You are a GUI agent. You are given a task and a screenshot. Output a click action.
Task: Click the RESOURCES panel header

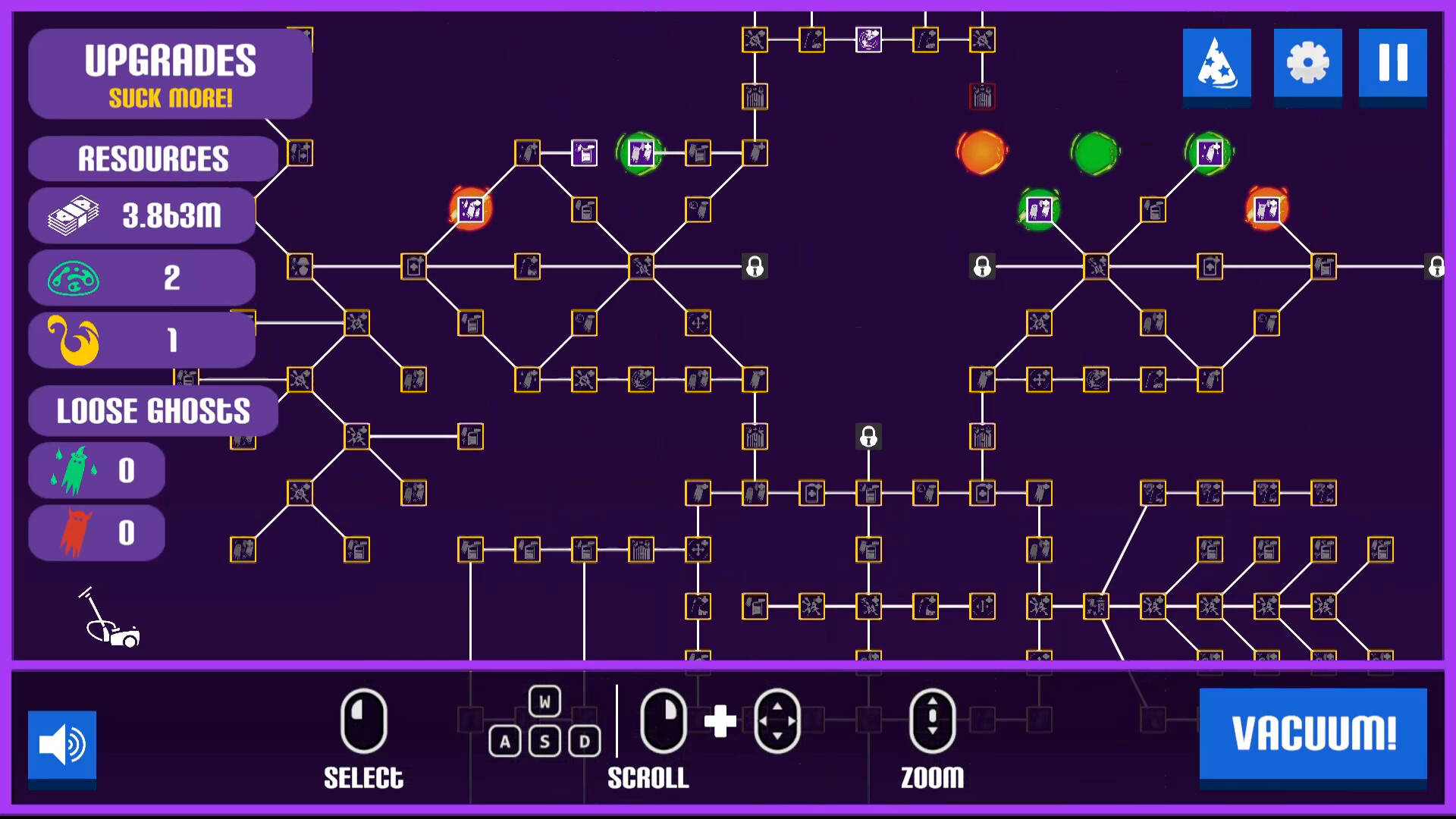coord(154,158)
